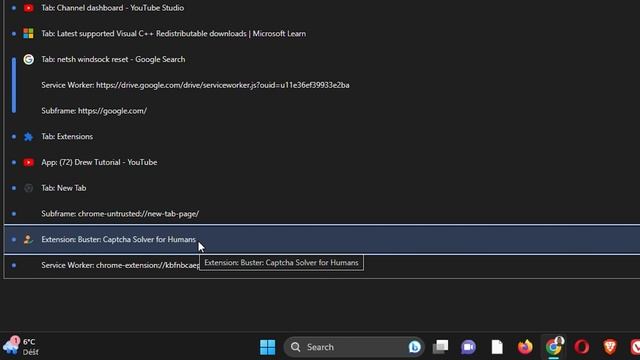Screen dimensions: 640x360
Task: Select the Drew Tutorial - YouTube app row
Action: point(322,162)
